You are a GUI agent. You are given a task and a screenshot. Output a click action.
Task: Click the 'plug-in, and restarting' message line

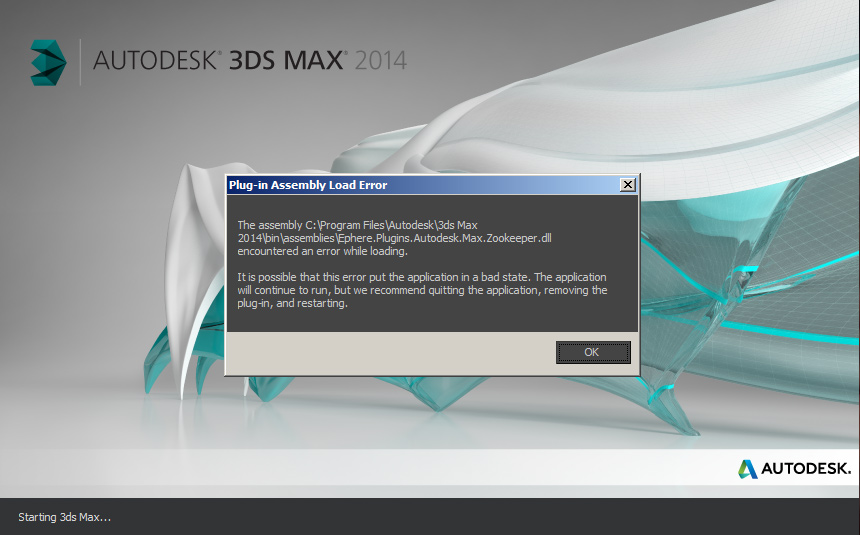(x=292, y=303)
